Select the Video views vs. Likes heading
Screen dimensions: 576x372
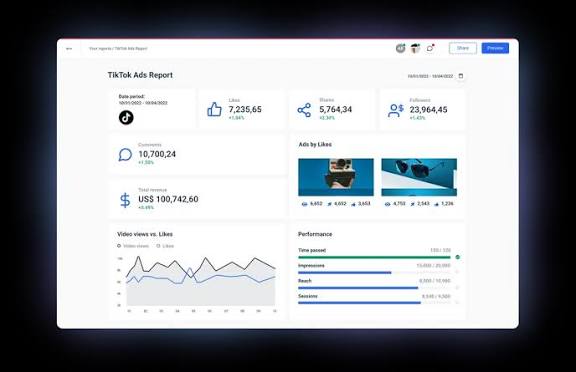click(x=145, y=234)
